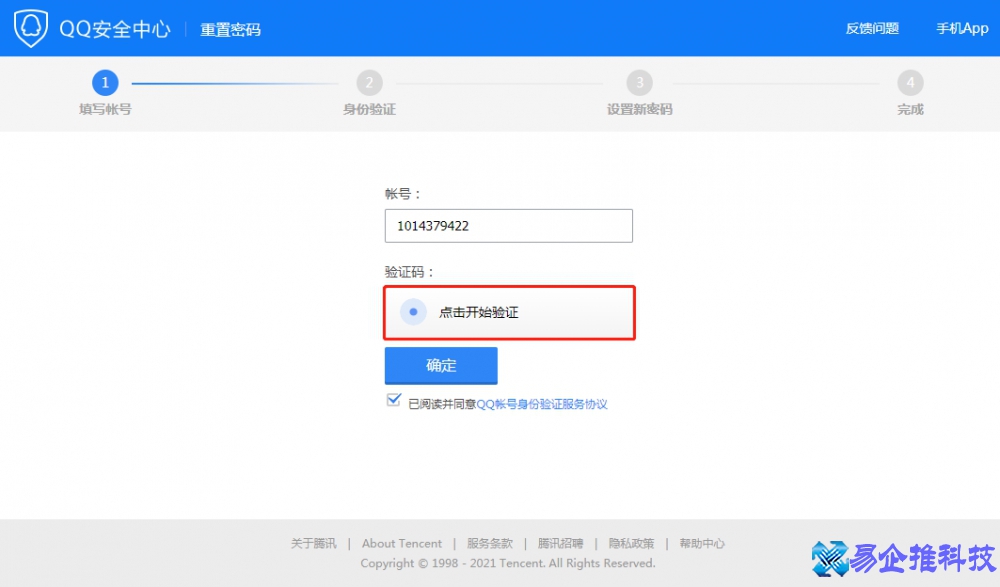The height and width of the screenshot is (587, 1000).
Task: Click step 1 icon 填写帐号
Action: (x=105, y=83)
